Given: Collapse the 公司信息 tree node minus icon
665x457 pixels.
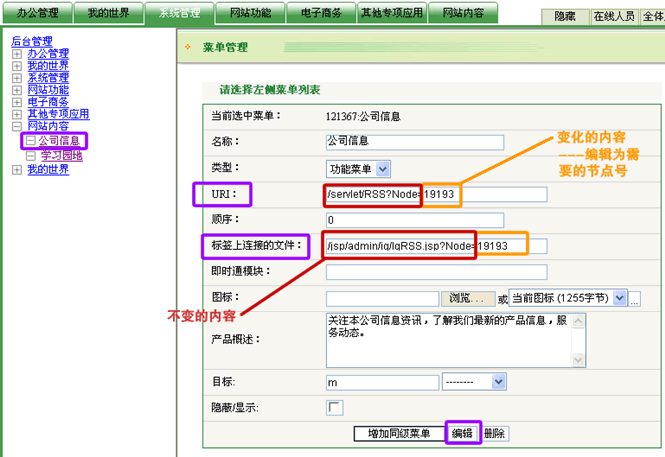Looking at the screenshot, I should coord(30,142).
